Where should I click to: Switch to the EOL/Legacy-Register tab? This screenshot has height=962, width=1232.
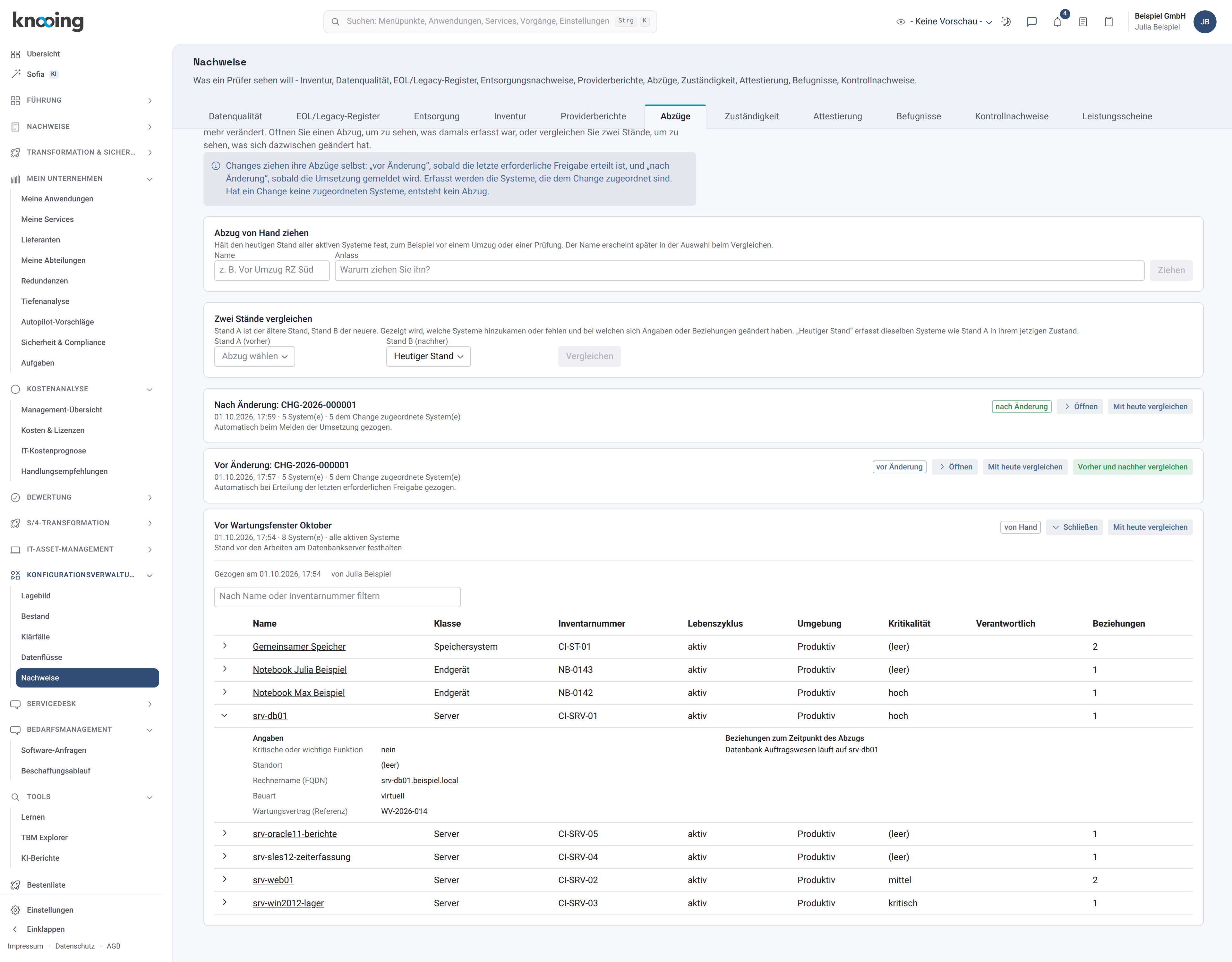point(338,116)
